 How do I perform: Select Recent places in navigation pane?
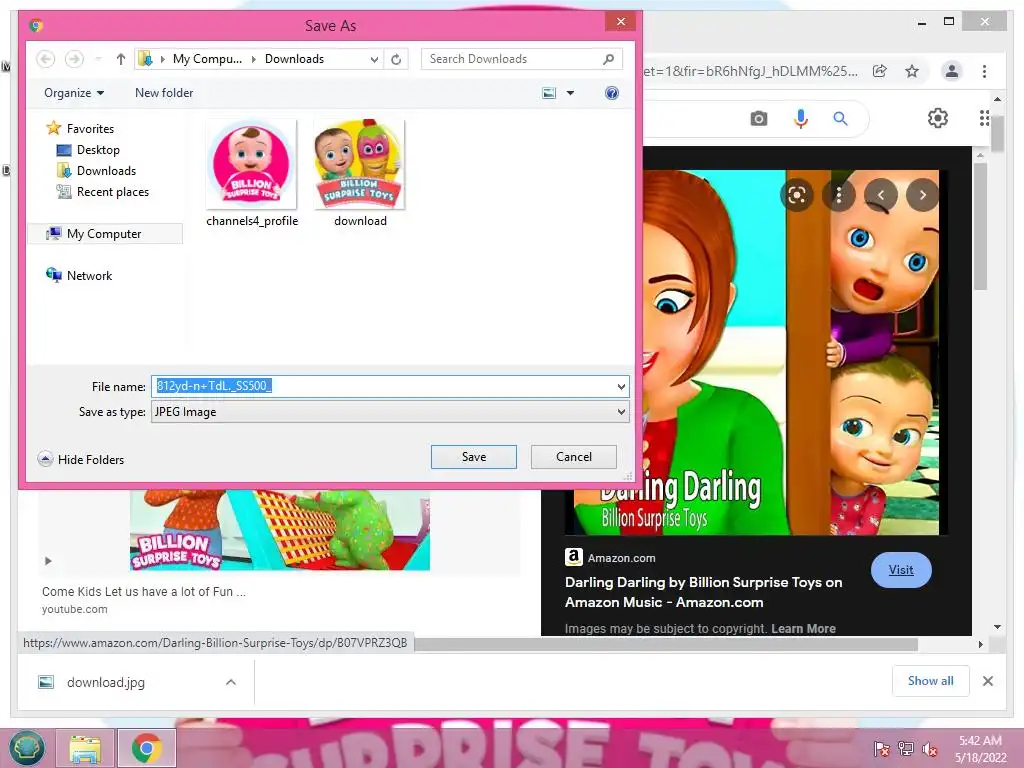(x=103, y=192)
